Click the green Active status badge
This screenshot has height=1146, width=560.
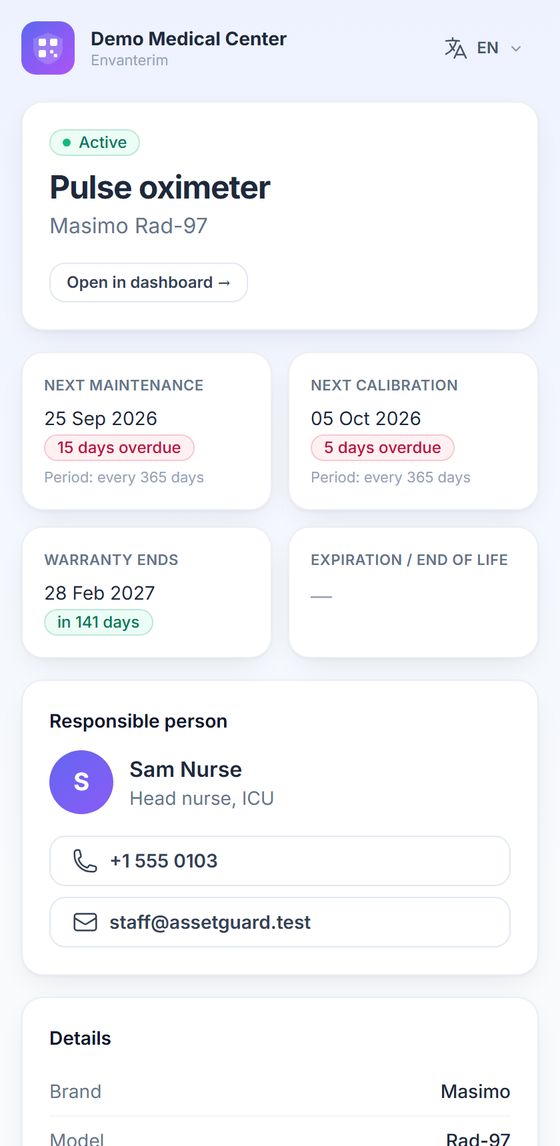point(94,143)
